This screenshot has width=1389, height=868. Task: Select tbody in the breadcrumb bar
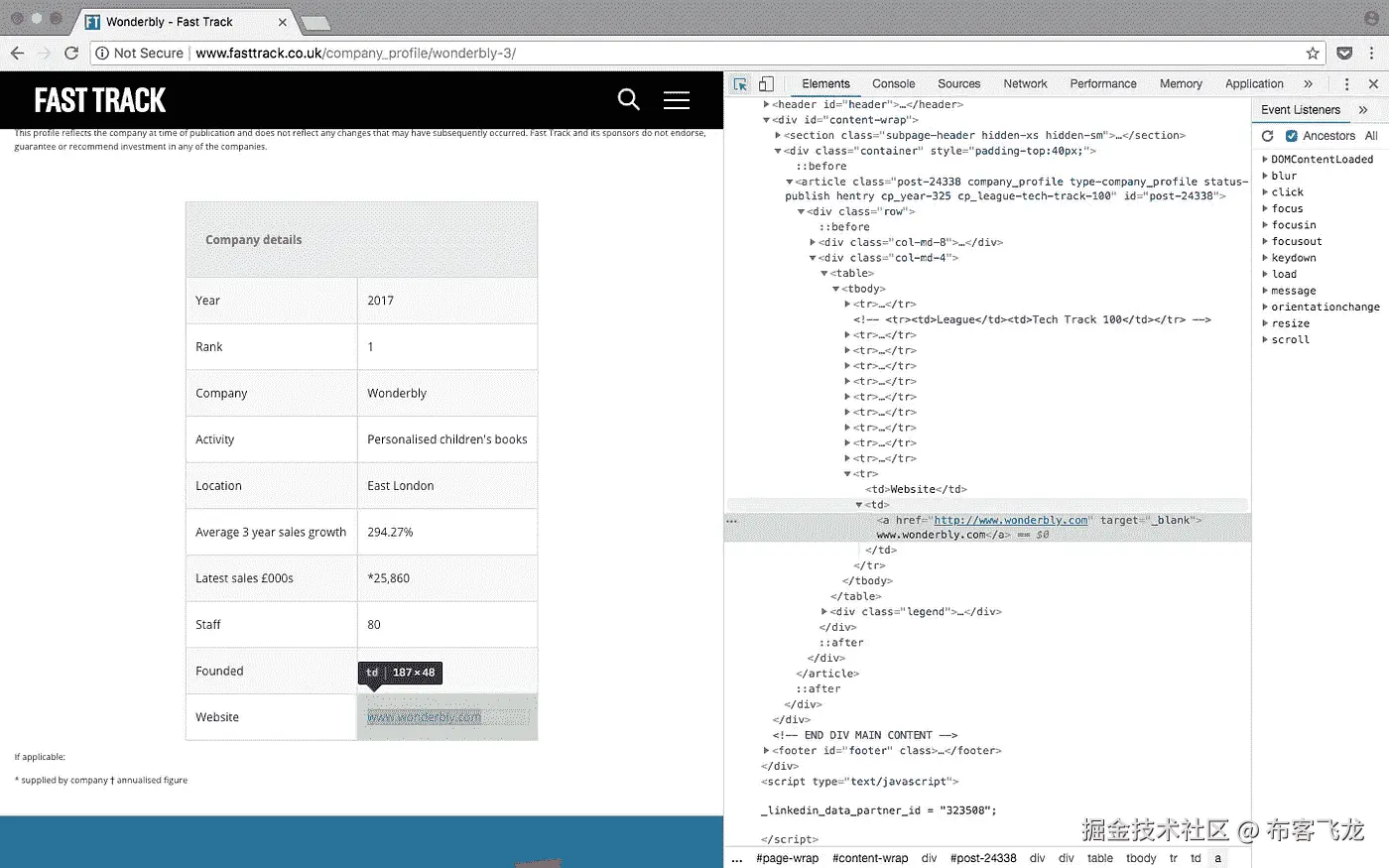pyautogui.click(x=1141, y=859)
